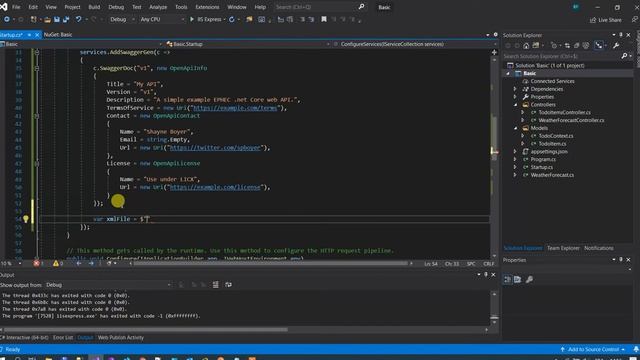This screenshot has height=360, width=640.
Task: Click the split editor icon above the scrollbar
Action: pyautogui.click(x=494, y=52)
